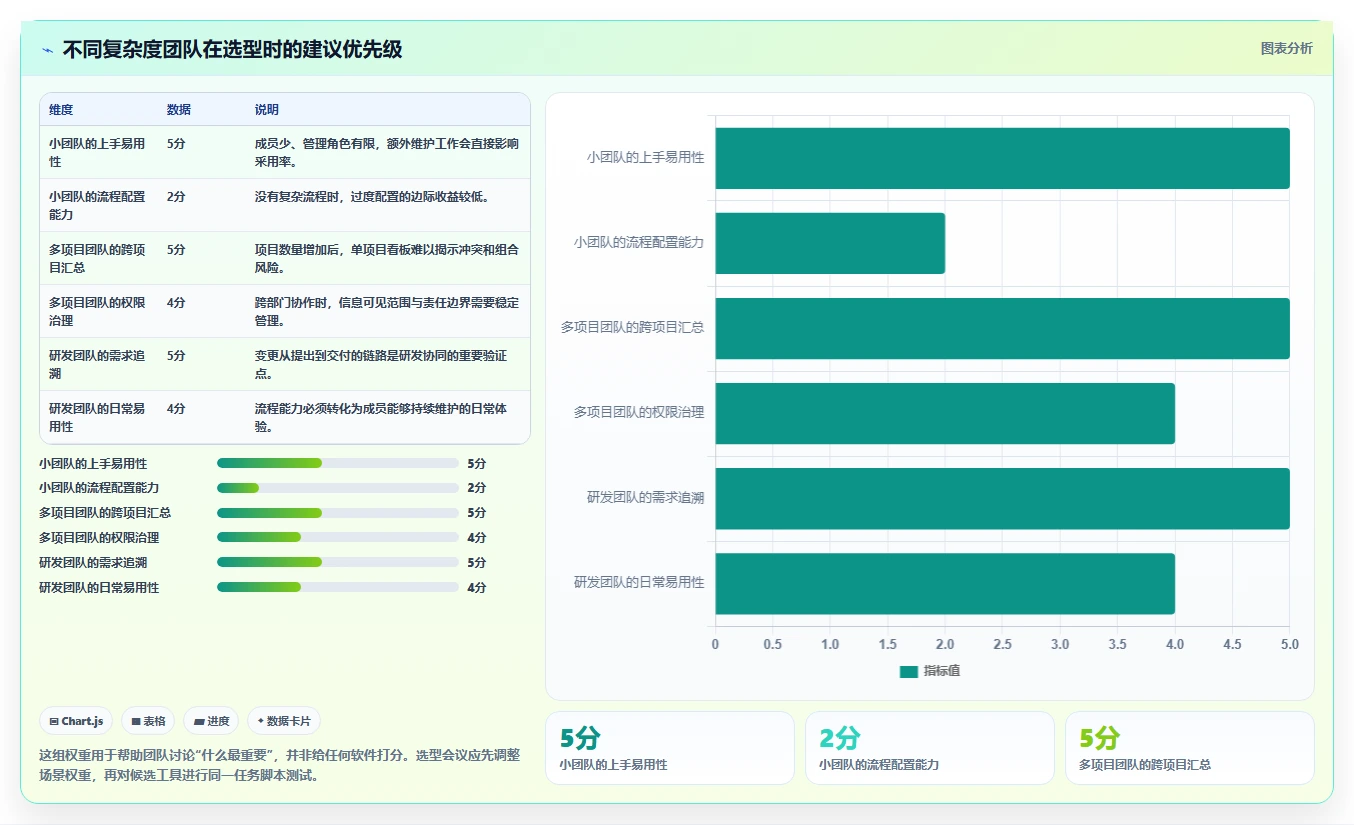Click the 研发团队的需求追溯 progress bar
The width and height of the screenshot is (1354, 825).
pos(338,563)
